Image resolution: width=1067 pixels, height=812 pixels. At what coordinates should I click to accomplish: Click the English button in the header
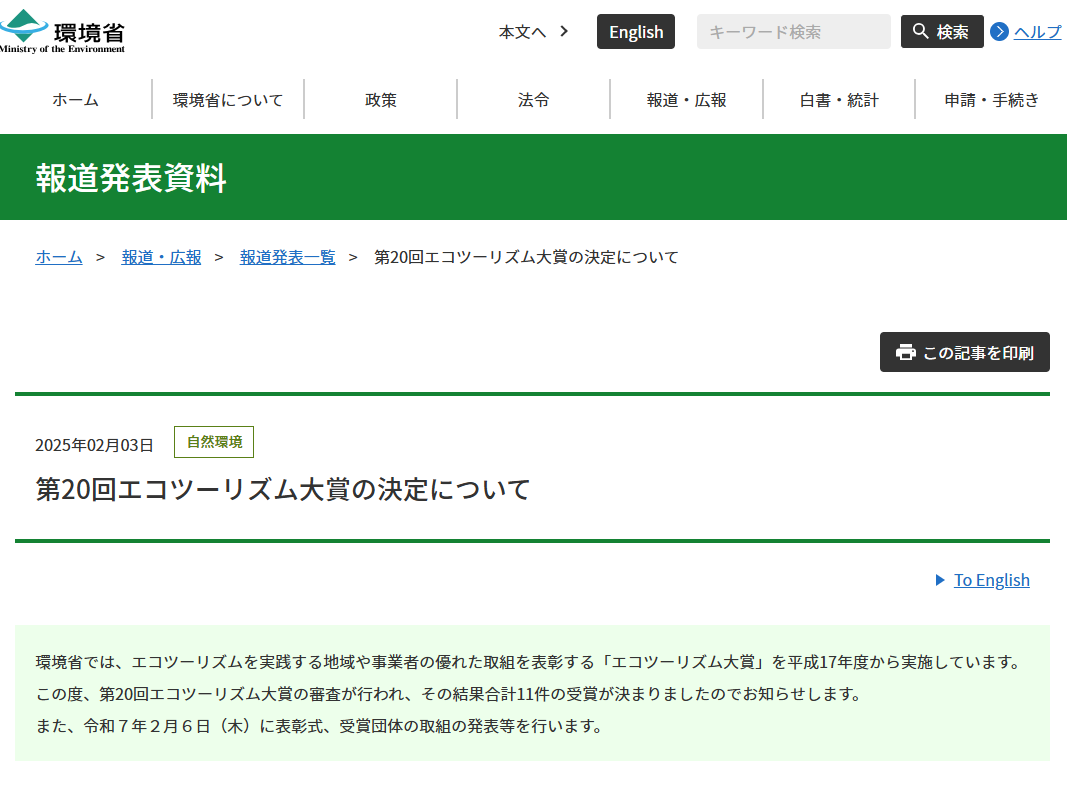635,31
